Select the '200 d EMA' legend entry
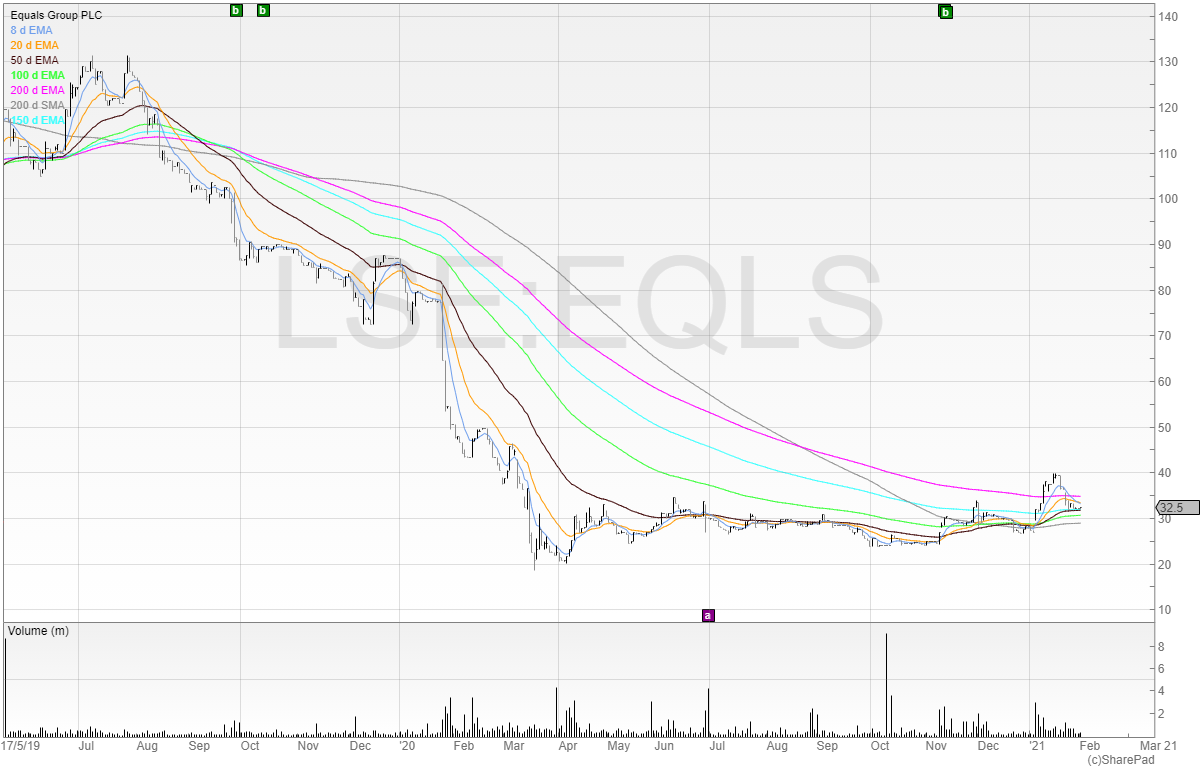The width and height of the screenshot is (1200, 768). click(x=37, y=90)
